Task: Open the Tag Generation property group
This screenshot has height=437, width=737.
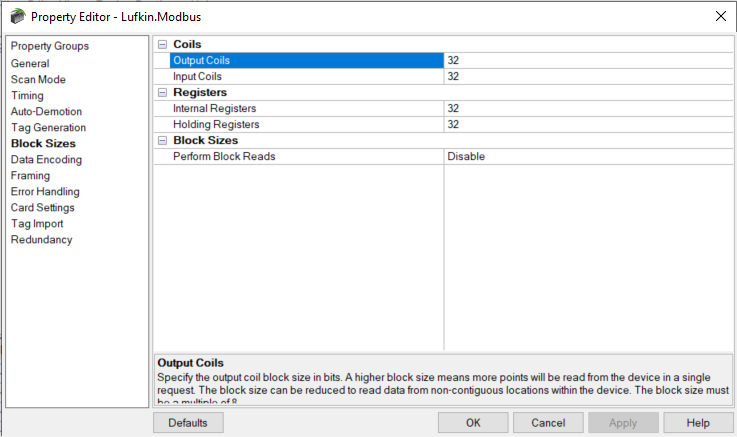Action: point(48,127)
